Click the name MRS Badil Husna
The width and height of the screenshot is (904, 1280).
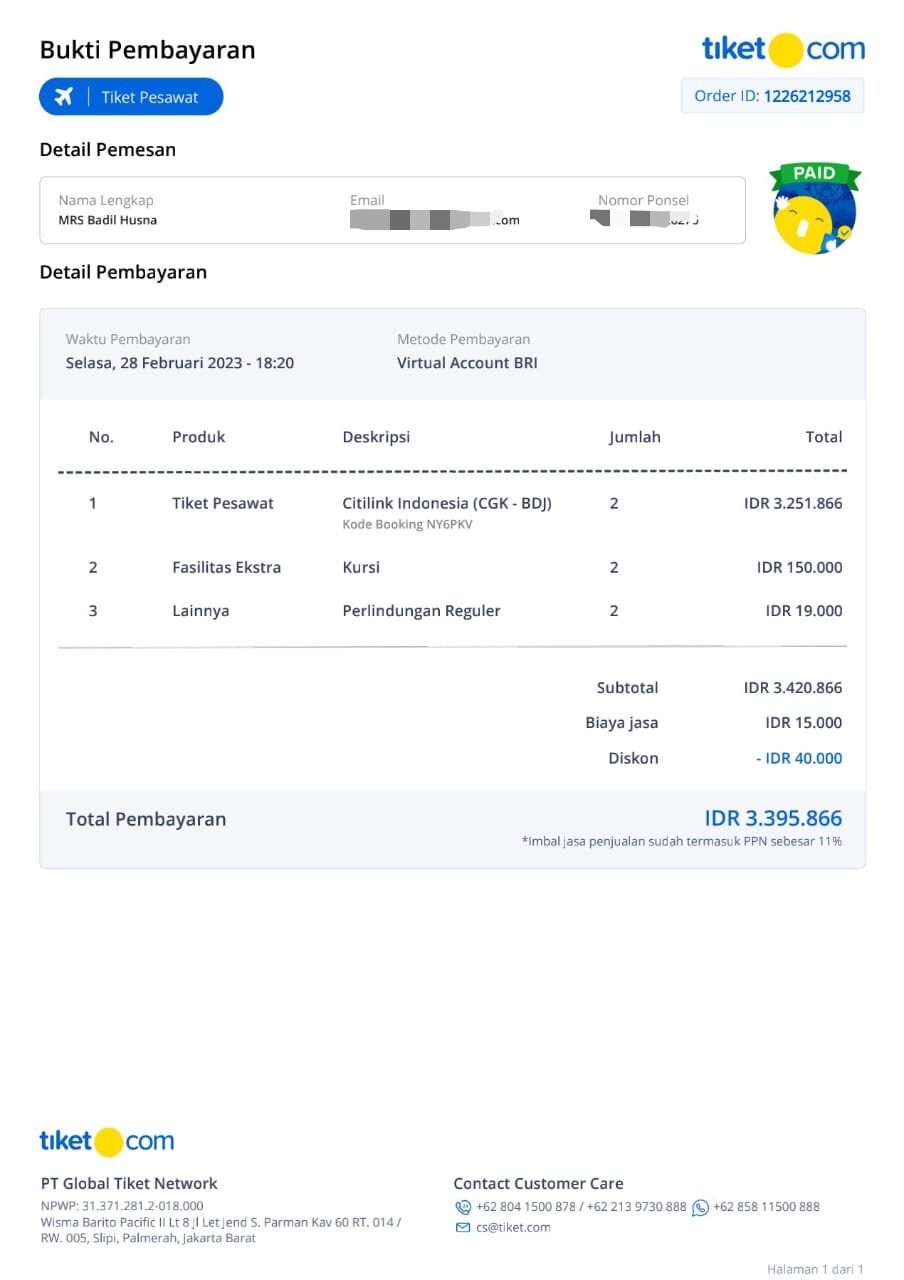(x=107, y=220)
